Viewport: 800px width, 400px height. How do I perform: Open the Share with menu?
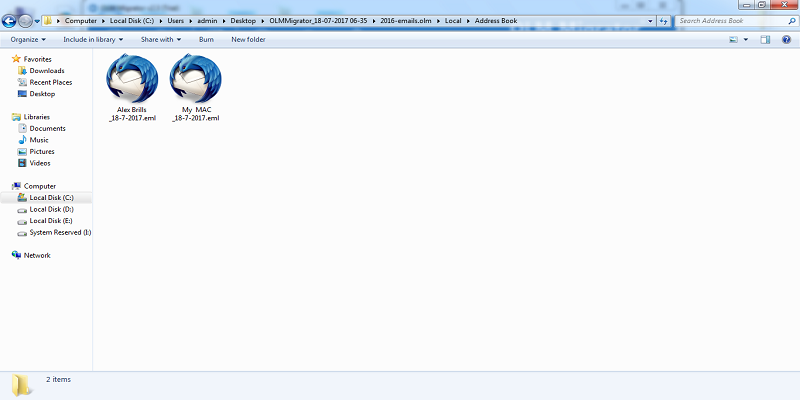click(x=161, y=39)
